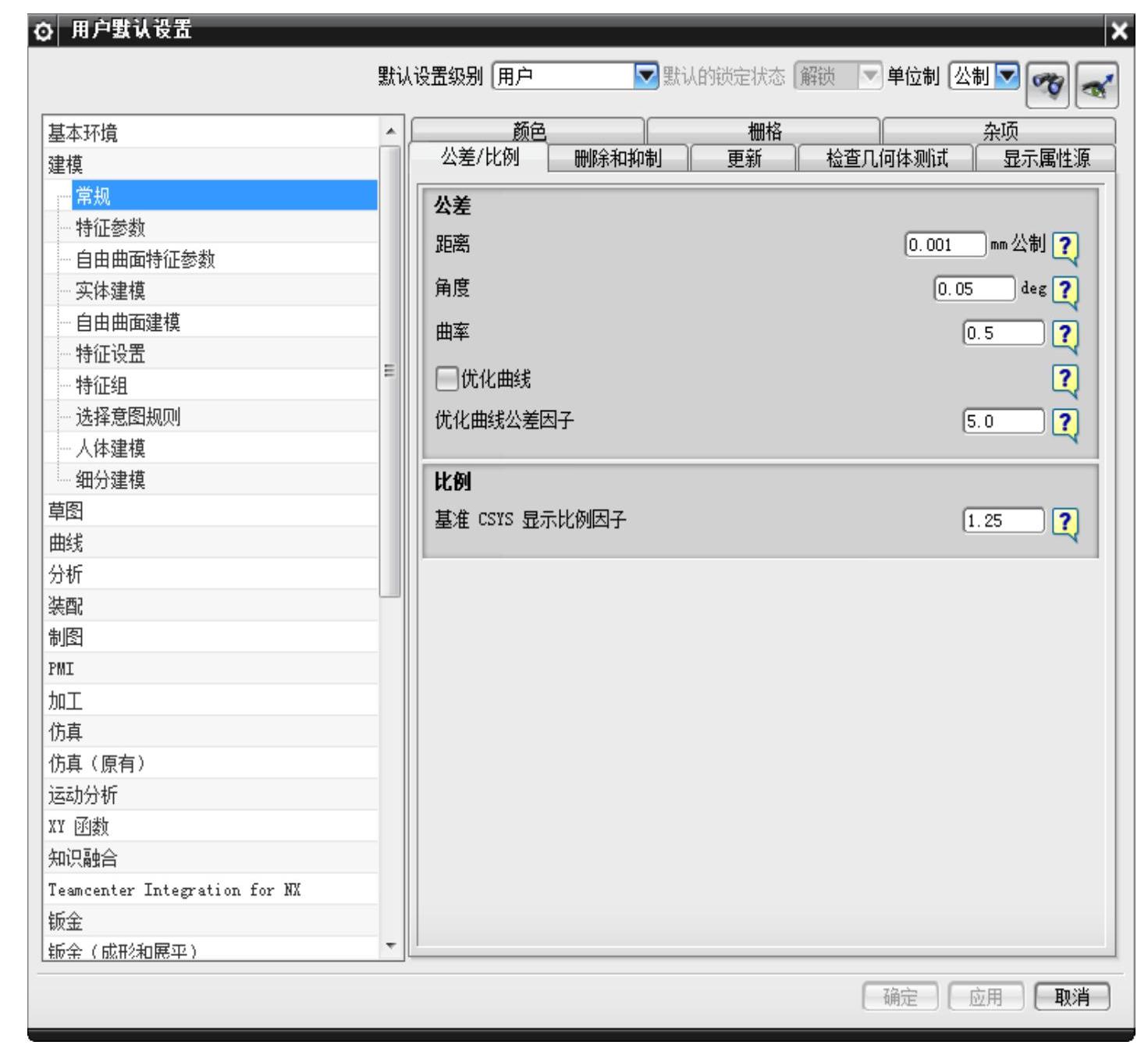Image resolution: width=1148 pixels, height=1052 pixels.
Task: Click the 角度 tolerance input field
Action: click(975, 289)
